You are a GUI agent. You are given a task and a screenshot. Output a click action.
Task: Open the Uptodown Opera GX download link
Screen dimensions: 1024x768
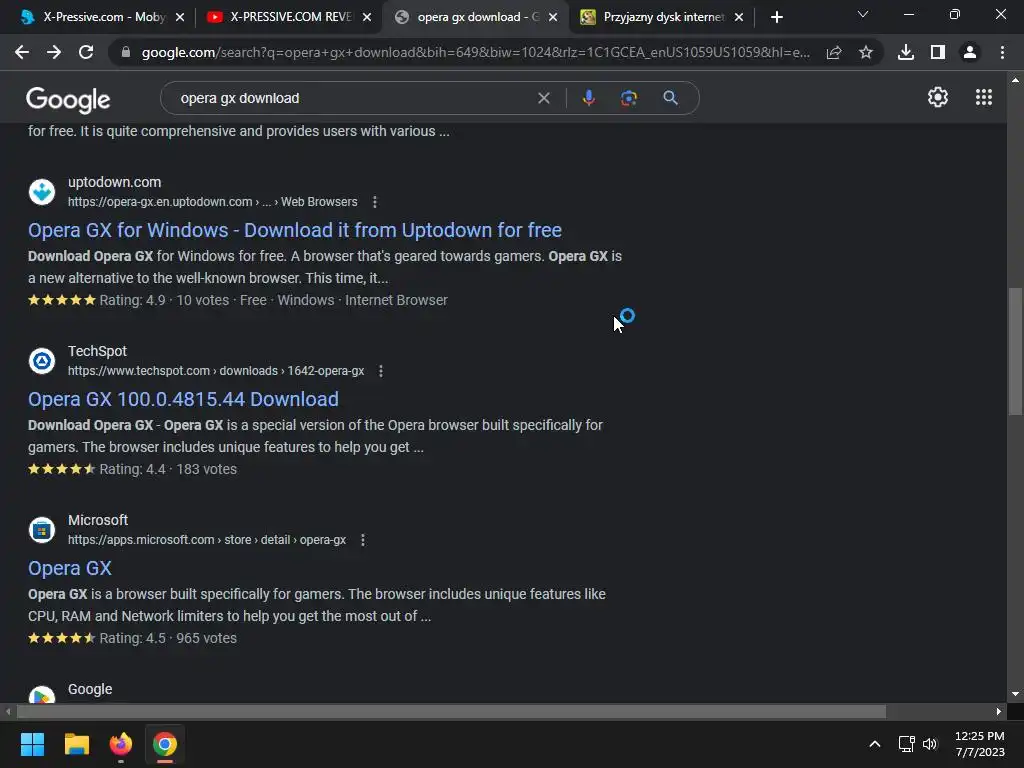click(x=295, y=230)
